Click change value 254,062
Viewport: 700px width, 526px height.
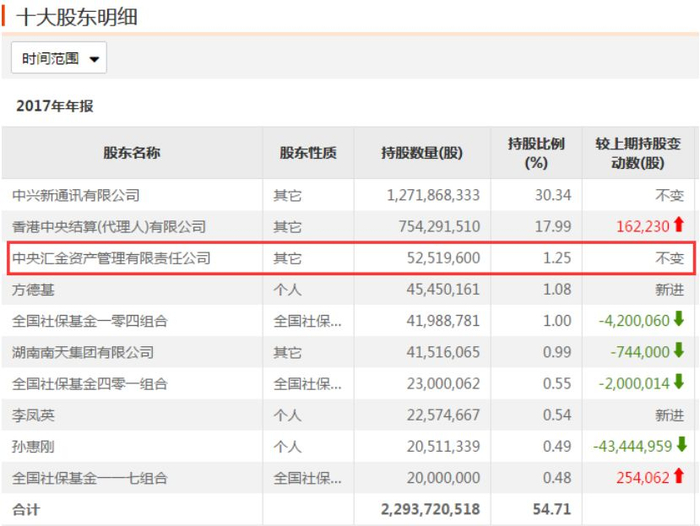coord(643,478)
